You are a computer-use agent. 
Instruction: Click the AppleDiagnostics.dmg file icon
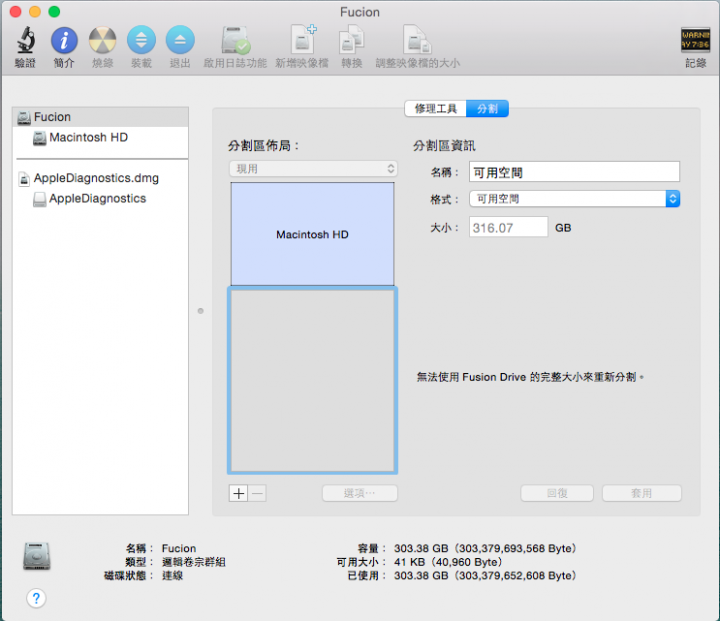pos(23,179)
